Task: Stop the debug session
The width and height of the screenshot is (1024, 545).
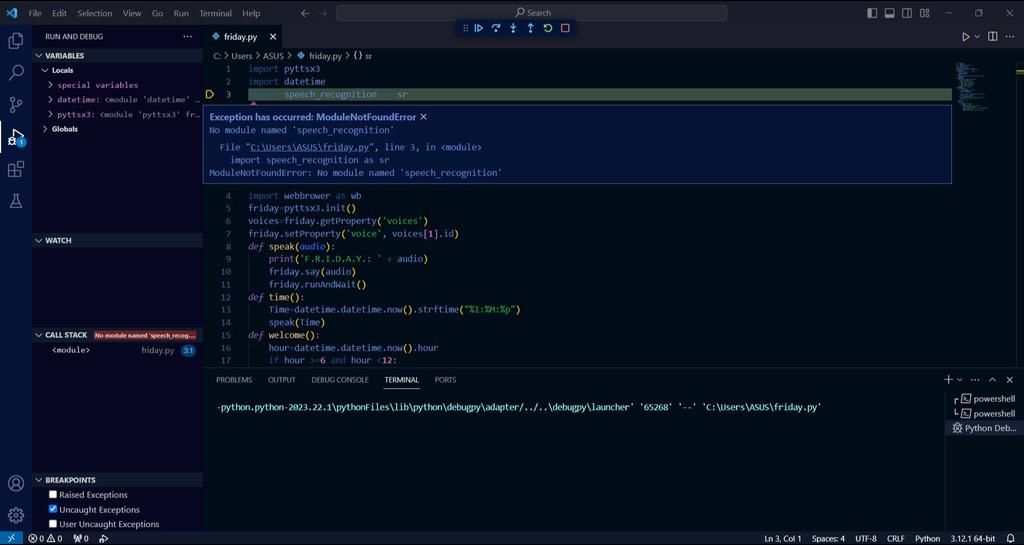Action: click(x=565, y=28)
